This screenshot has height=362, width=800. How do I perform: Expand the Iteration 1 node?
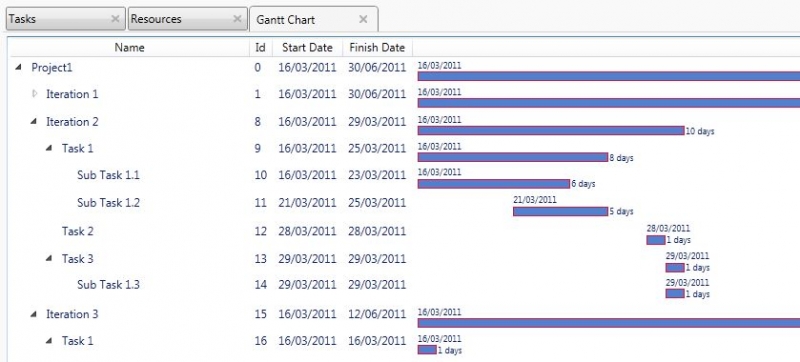click(x=35, y=94)
